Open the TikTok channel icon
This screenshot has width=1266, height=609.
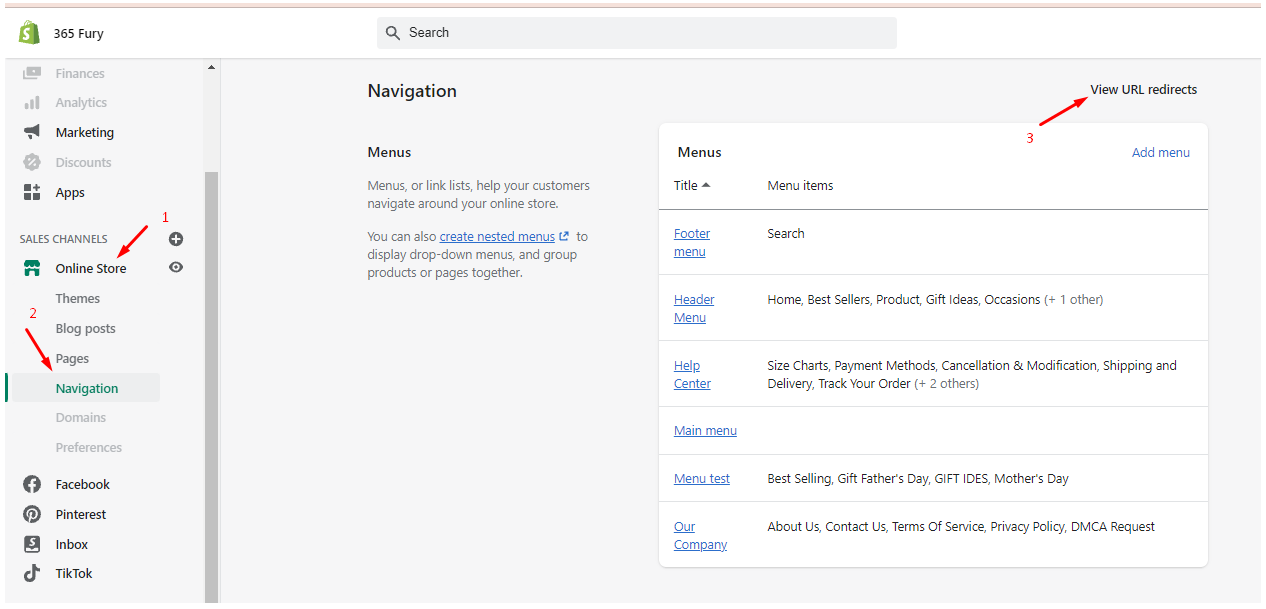coord(32,573)
